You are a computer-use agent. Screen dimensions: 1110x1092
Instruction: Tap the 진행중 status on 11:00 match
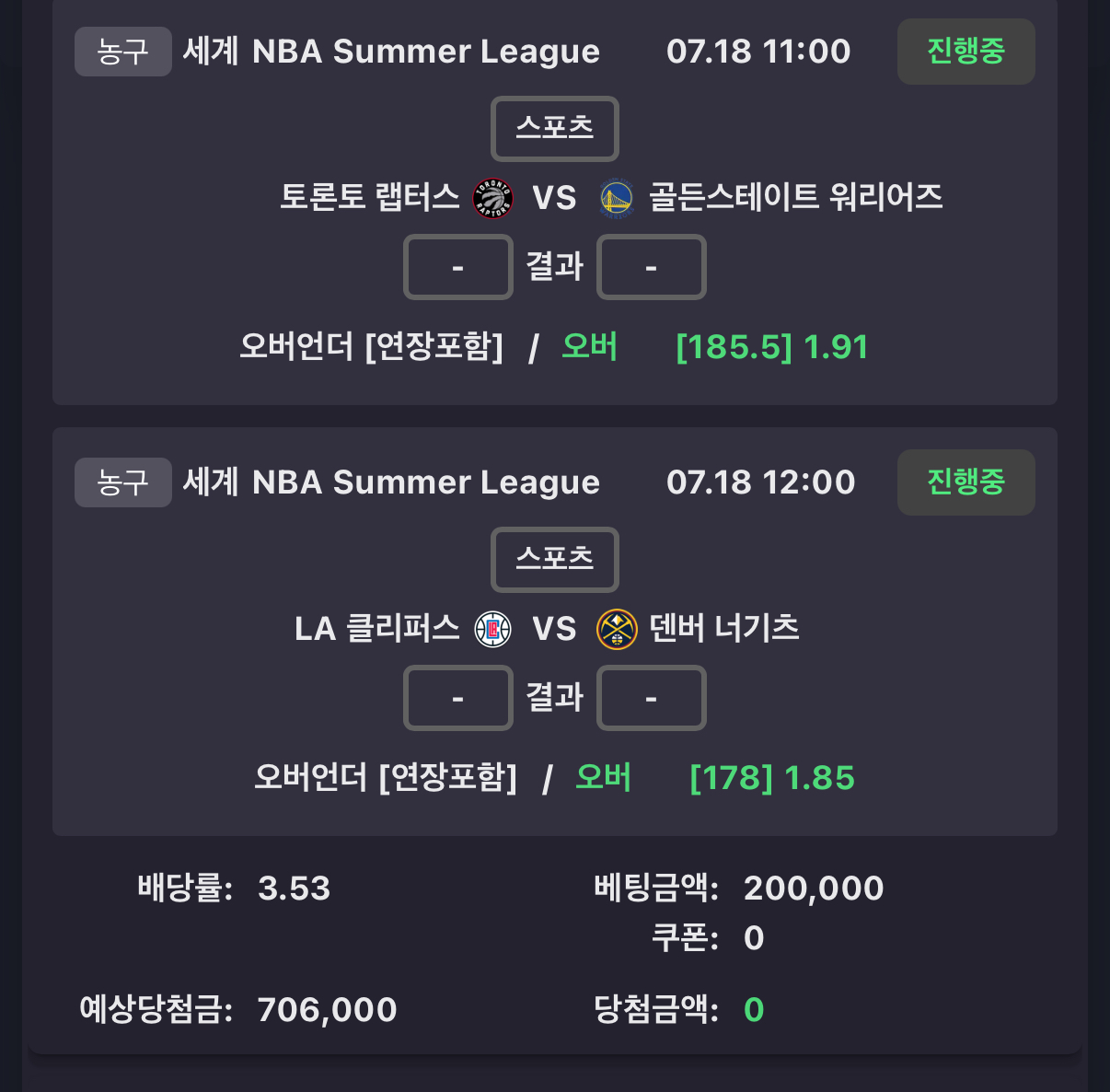pyautogui.click(x=965, y=52)
